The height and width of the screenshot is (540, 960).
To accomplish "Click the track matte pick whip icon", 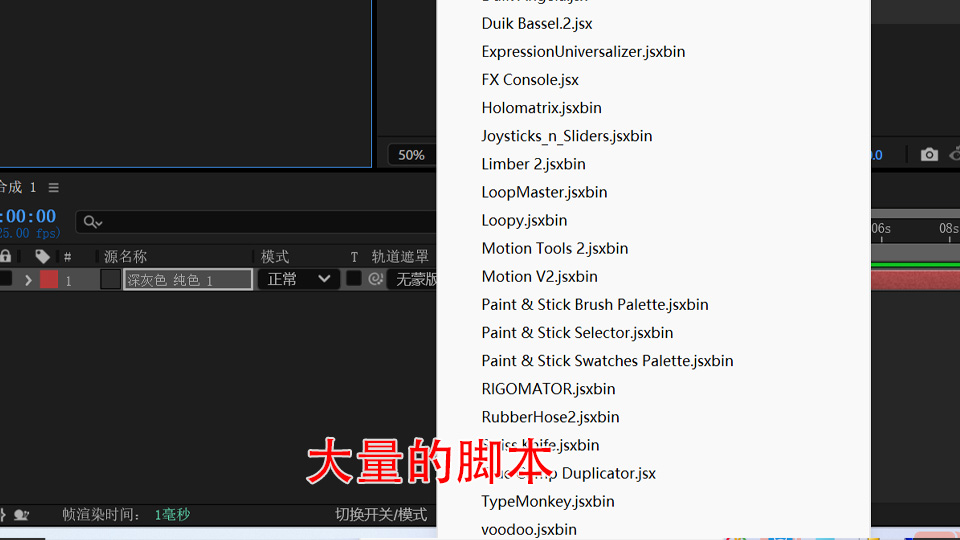I will tap(375, 279).
